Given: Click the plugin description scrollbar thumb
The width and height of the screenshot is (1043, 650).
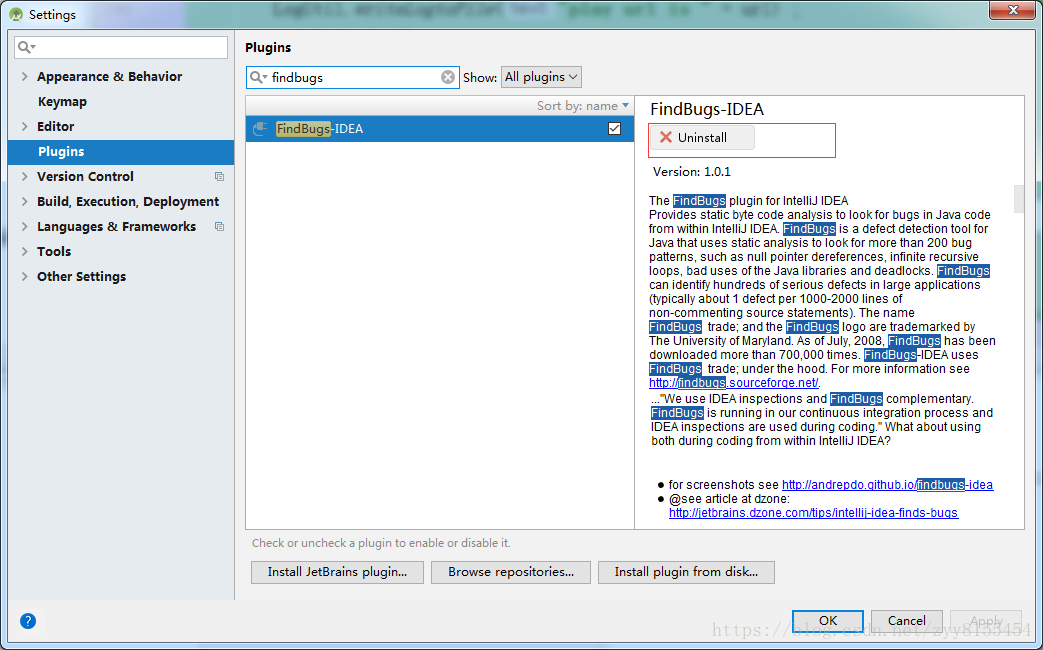Looking at the screenshot, I should click(1018, 199).
